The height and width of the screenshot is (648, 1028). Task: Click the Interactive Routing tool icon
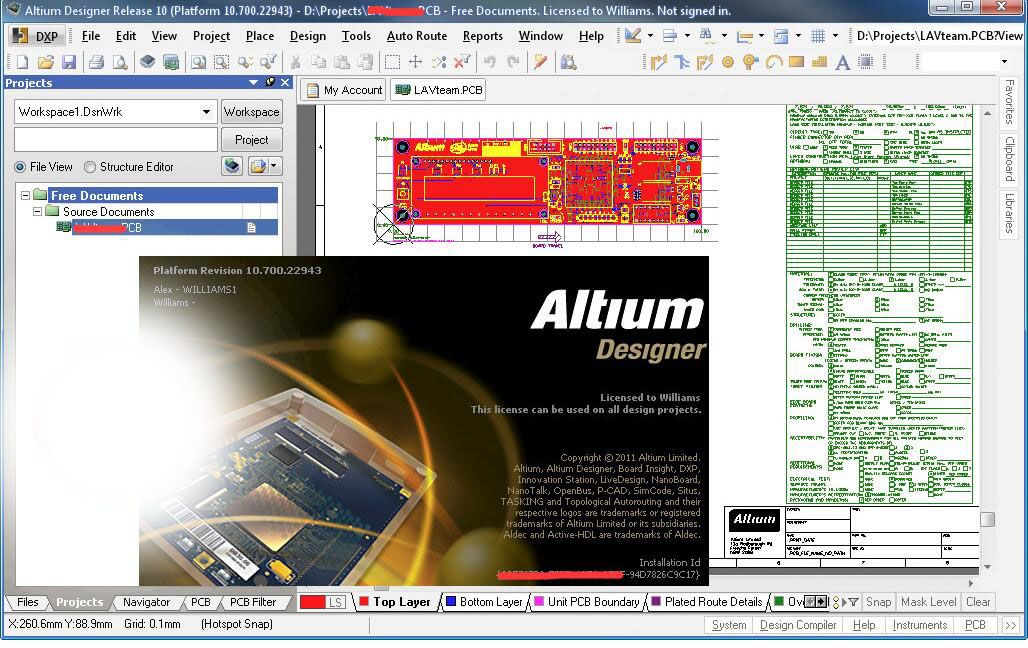pyautogui.click(x=659, y=62)
